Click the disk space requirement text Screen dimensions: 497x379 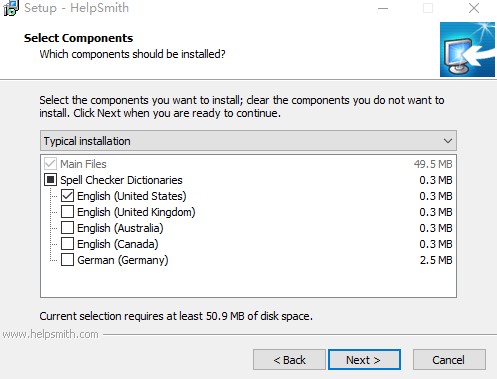(176, 316)
